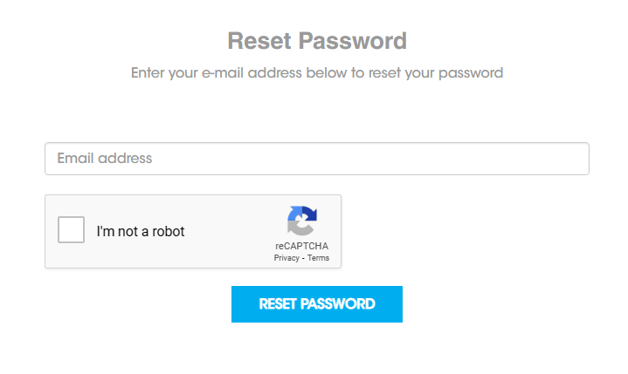Image resolution: width=628 pixels, height=374 pixels.
Task: Select the empty square reCAPTCHA verification box
Action: [71, 229]
